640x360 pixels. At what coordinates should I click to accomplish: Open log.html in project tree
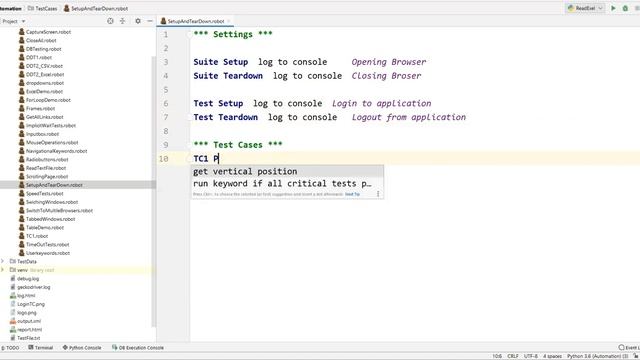point(23,296)
